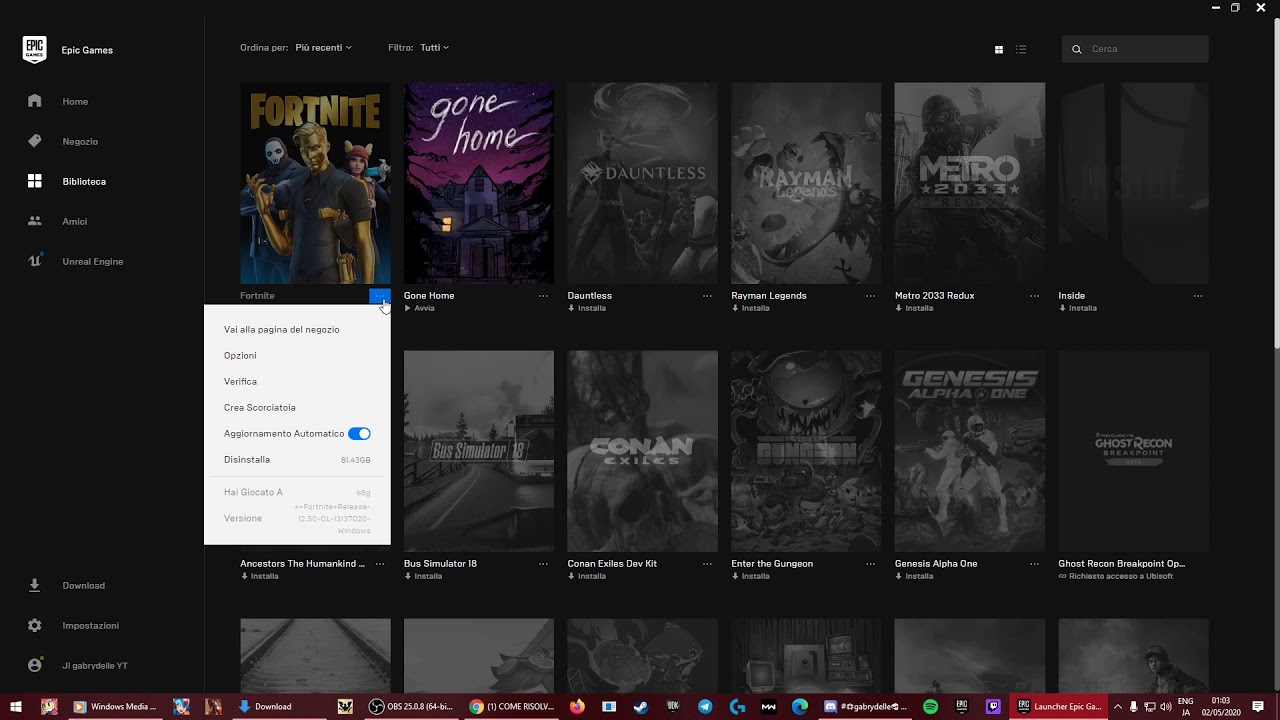Open the Jl gabrydelle YT profile

[95, 665]
